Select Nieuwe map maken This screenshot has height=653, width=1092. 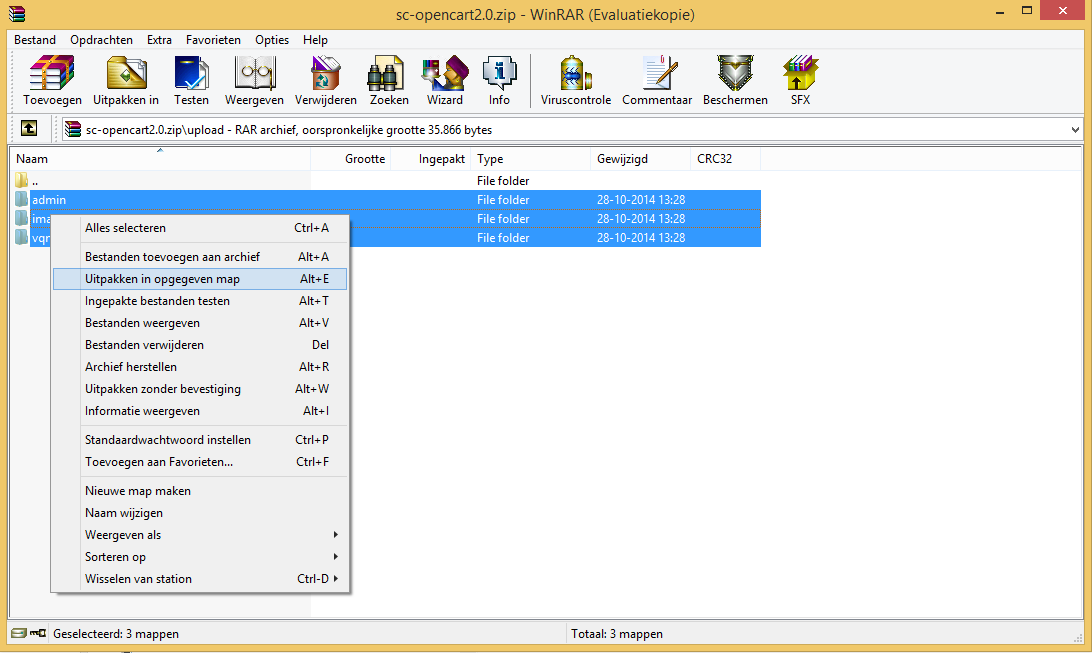[200, 491]
